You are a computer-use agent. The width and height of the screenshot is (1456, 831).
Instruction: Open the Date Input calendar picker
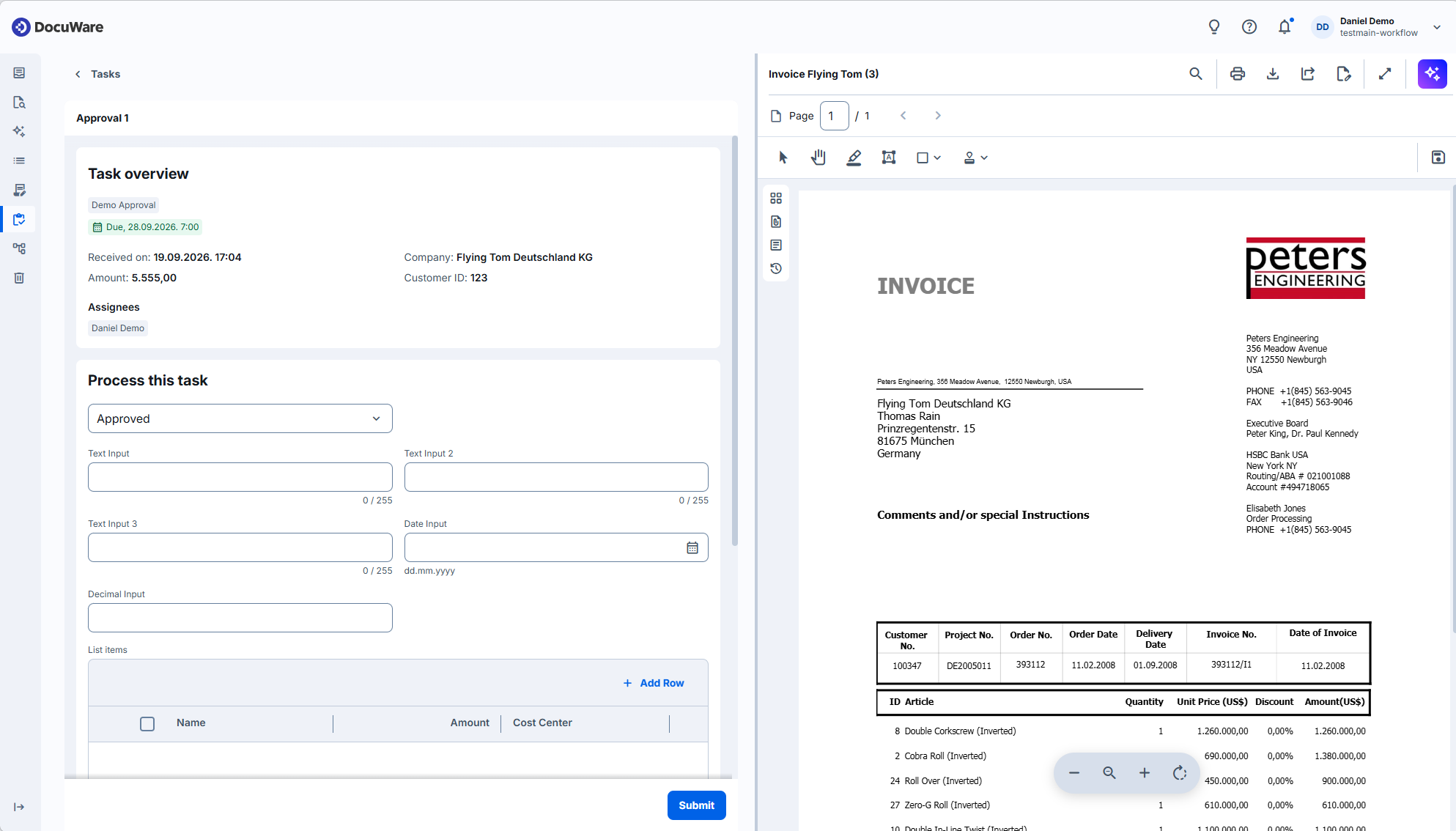692,547
